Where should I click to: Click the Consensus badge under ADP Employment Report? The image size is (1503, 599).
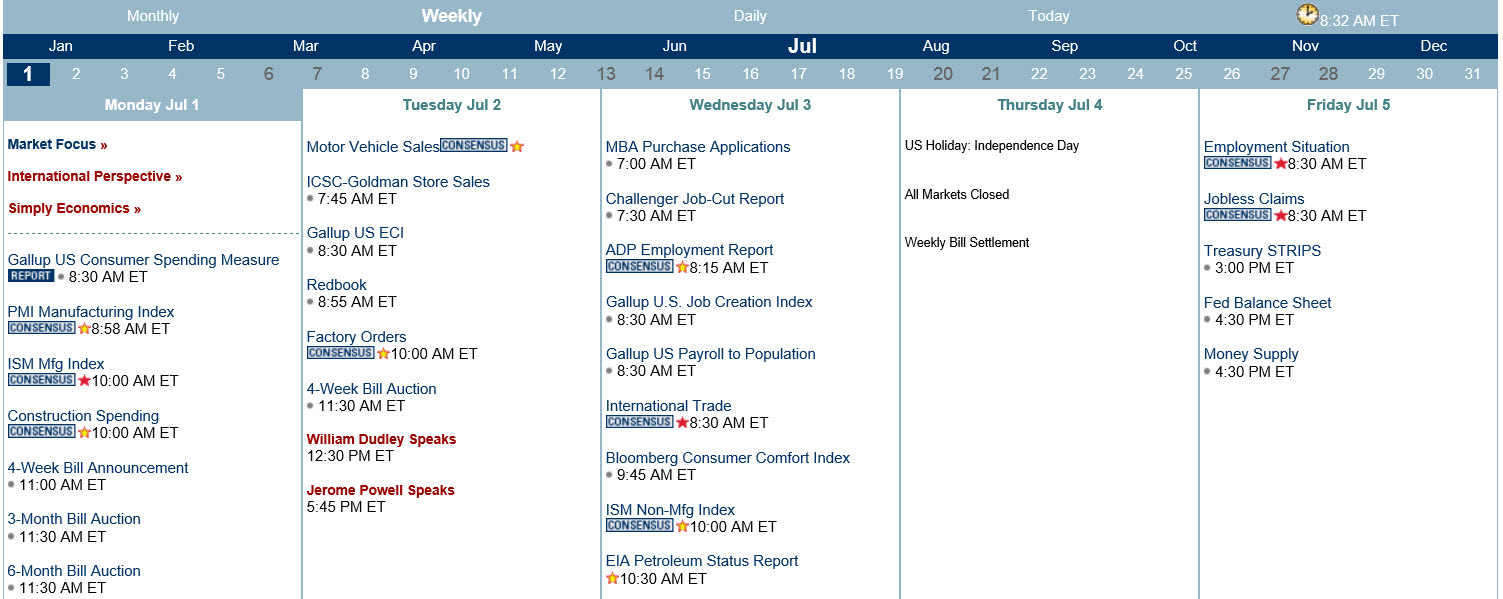pyautogui.click(x=640, y=267)
